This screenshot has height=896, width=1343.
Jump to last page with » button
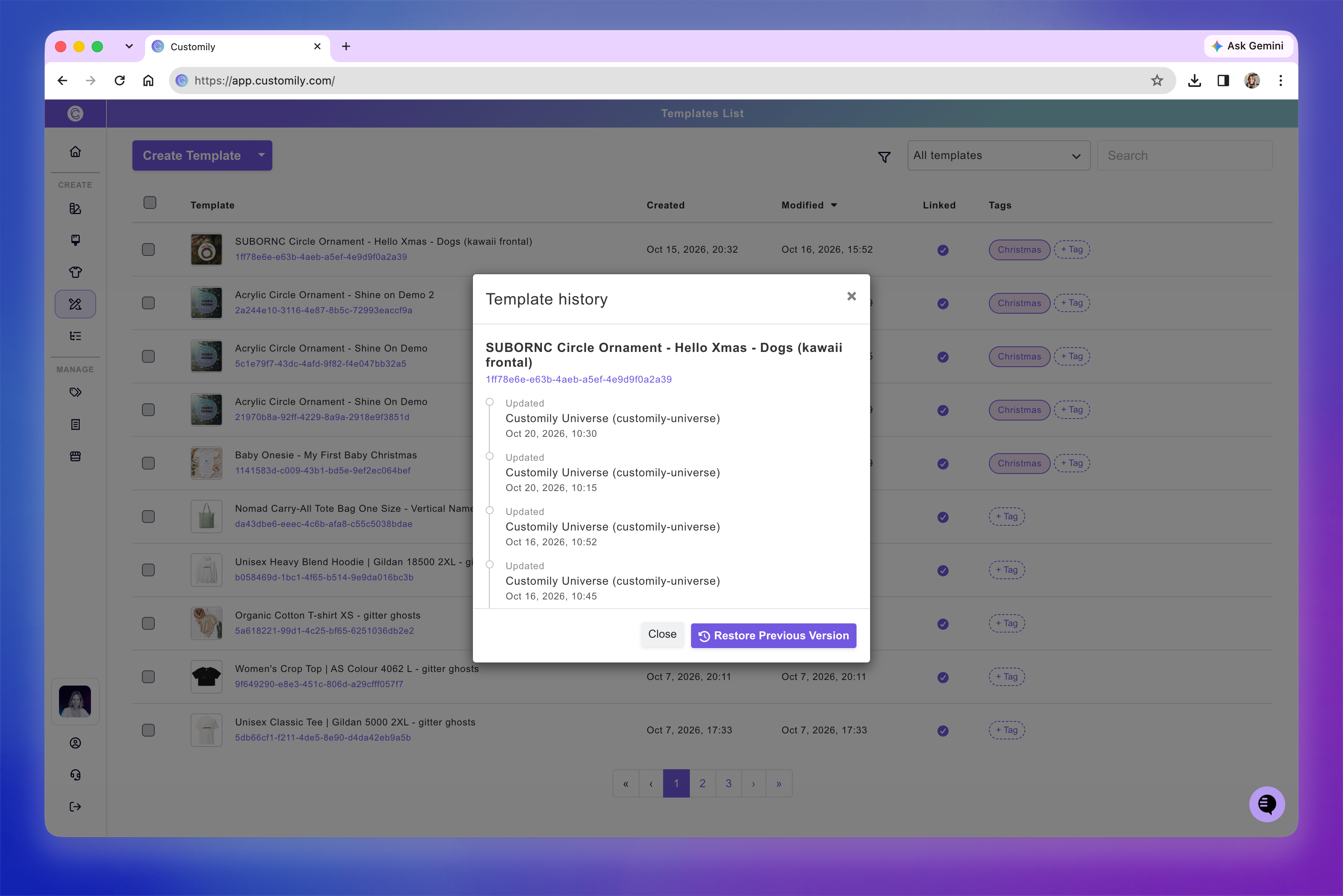click(x=779, y=784)
